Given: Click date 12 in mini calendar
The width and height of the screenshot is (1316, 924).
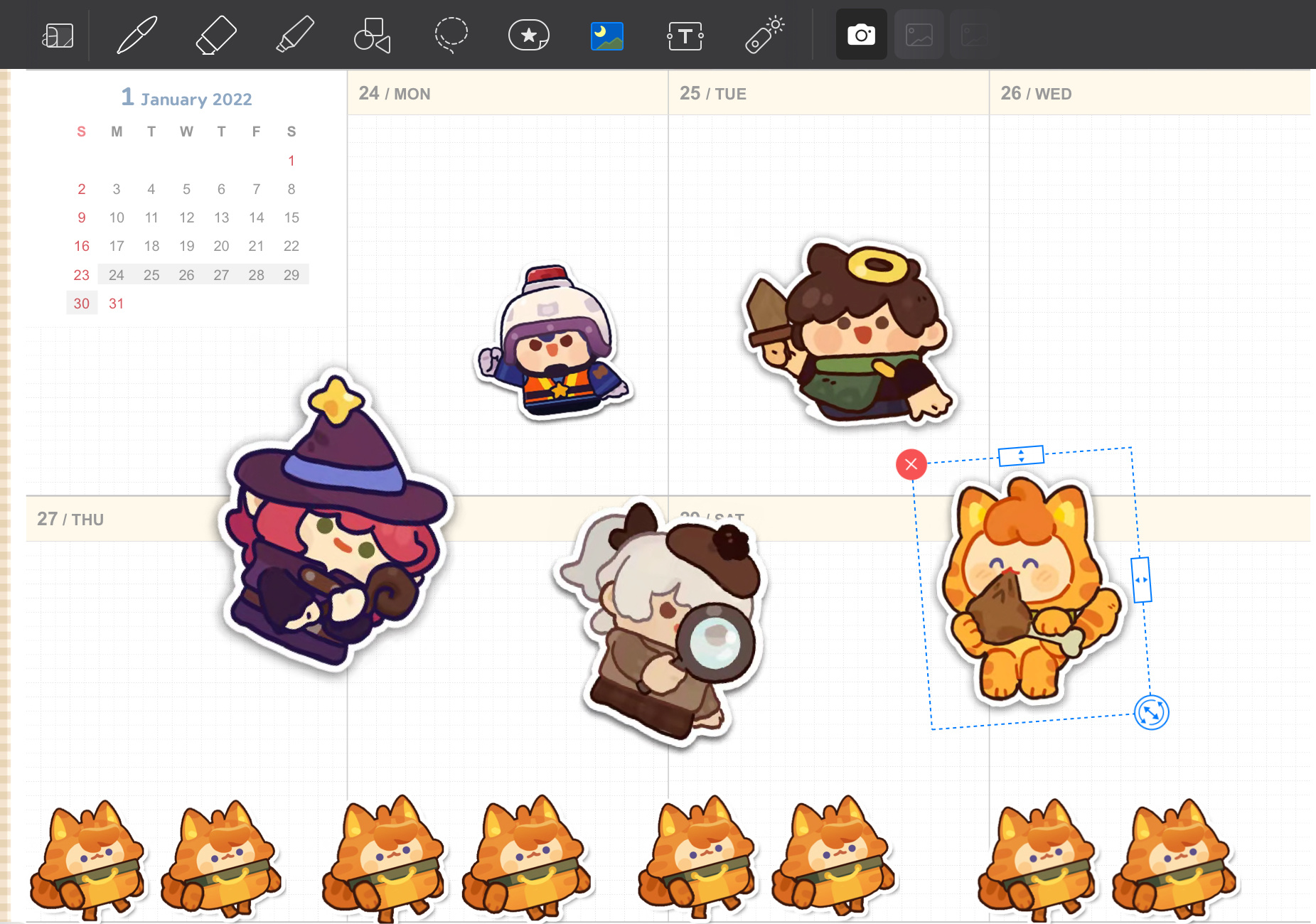Looking at the screenshot, I should 186,217.
